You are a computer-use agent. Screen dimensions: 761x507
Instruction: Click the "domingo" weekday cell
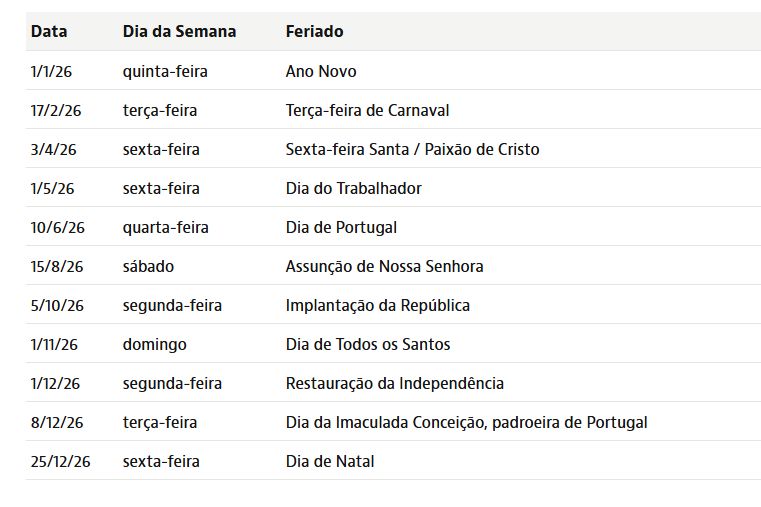[154, 344]
